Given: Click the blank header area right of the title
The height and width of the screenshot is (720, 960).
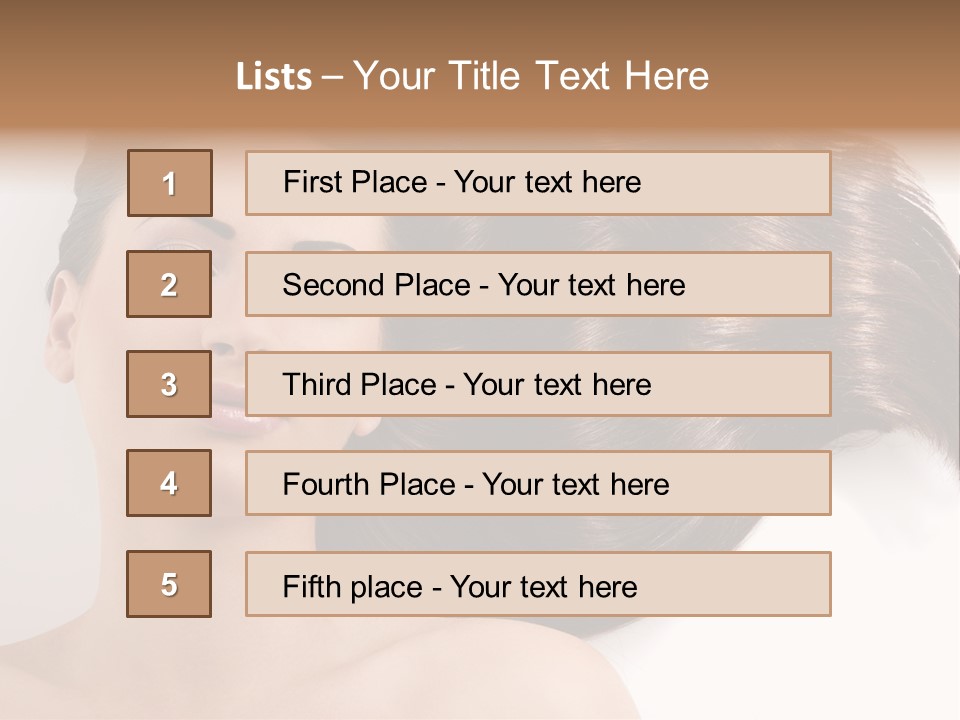Looking at the screenshot, I should pyautogui.click(x=840, y=76).
